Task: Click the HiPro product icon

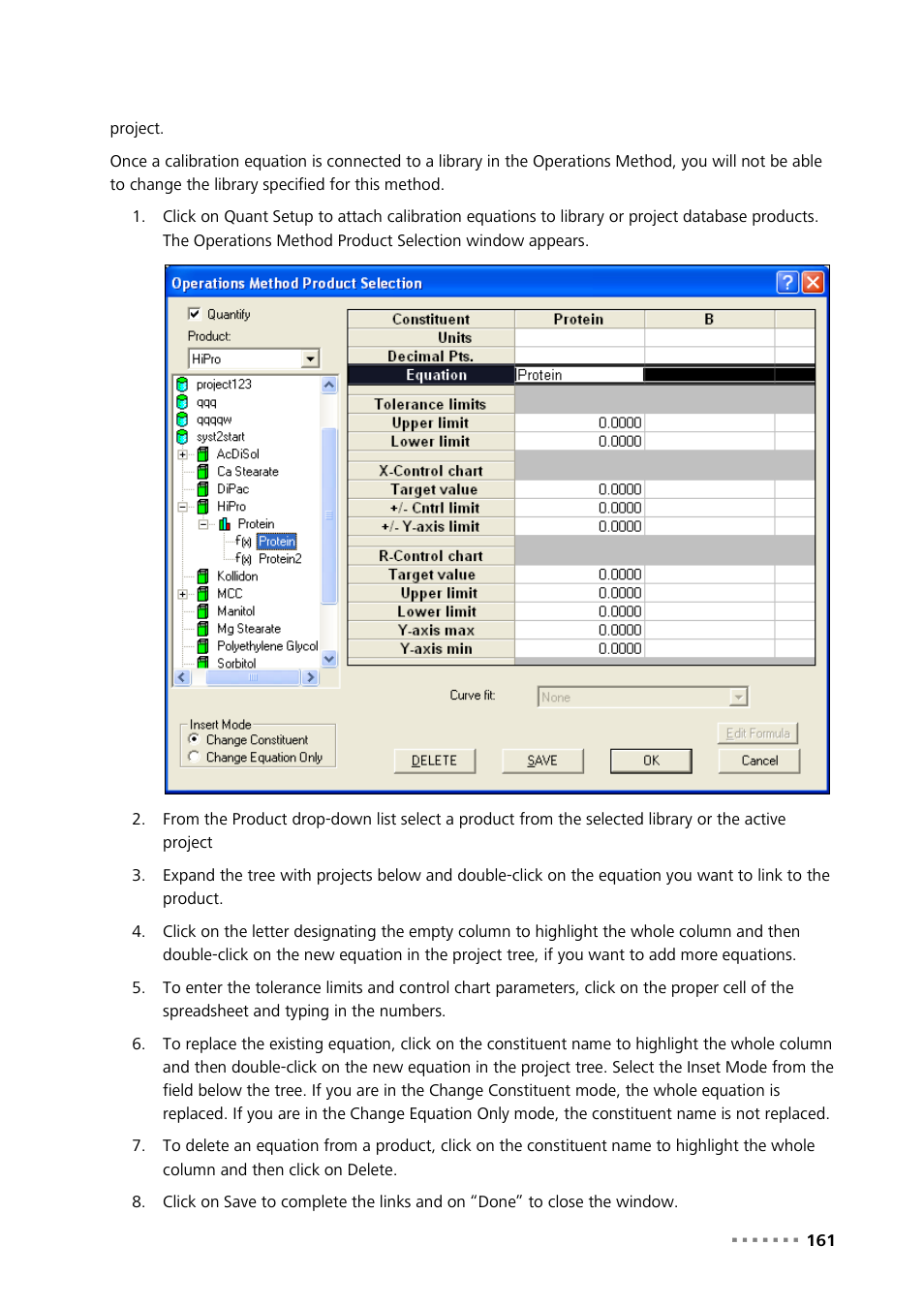Action: (x=202, y=507)
